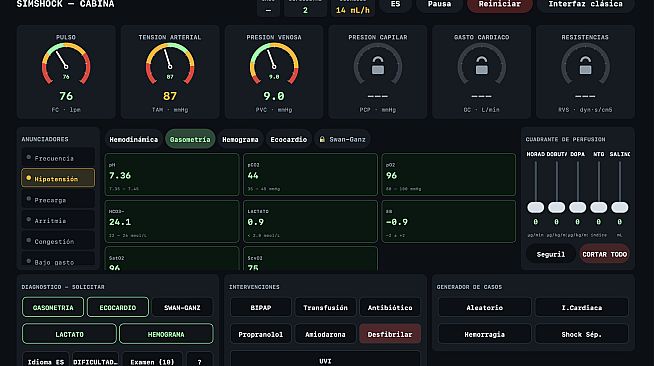Open the Hemograma tab

point(240,139)
